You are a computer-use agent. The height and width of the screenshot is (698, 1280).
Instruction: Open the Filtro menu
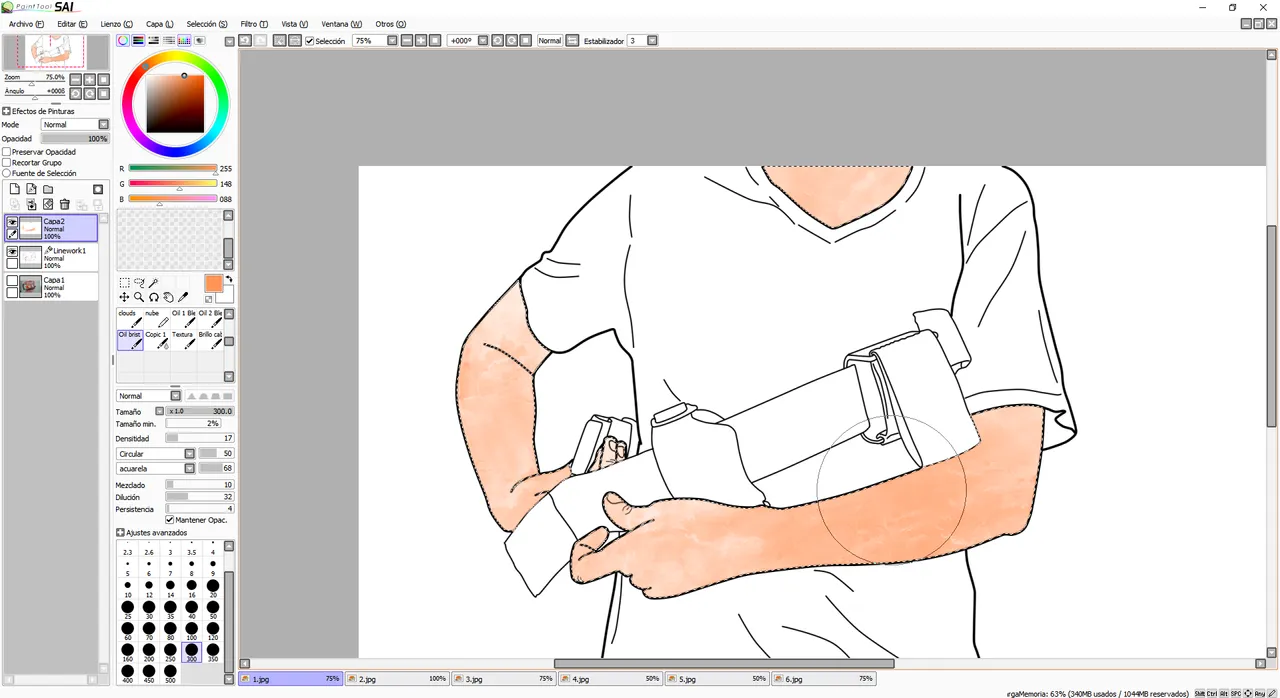click(254, 24)
